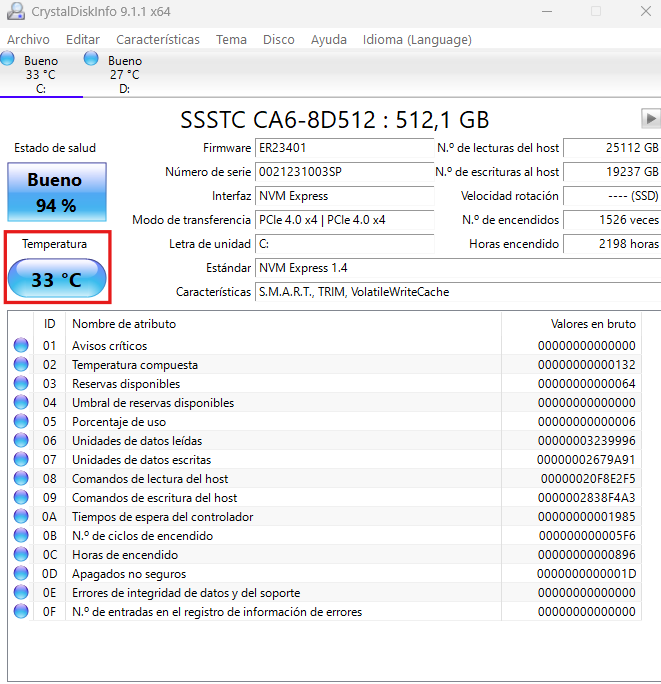The height and width of the screenshot is (684, 661).
Task: Click the host reads value 25112 GB
Action: [612, 148]
